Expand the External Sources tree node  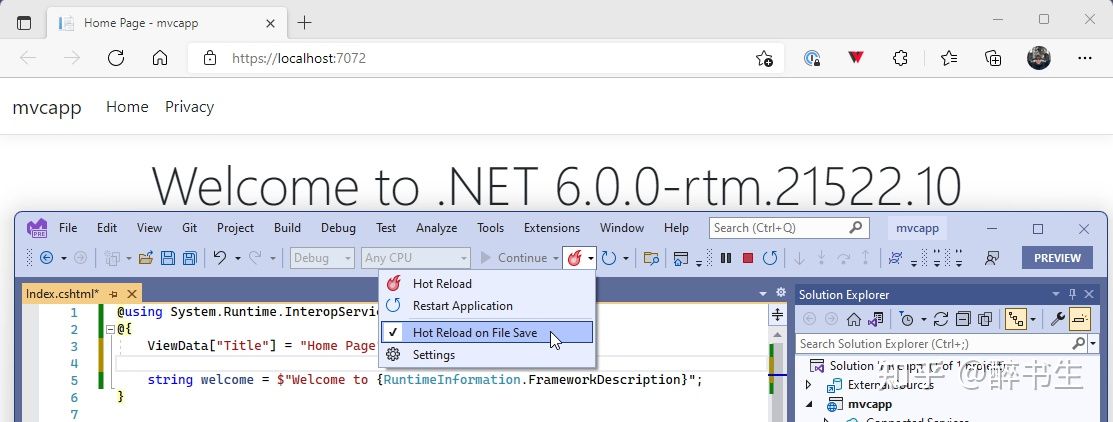pyautogui.click(x=808, y=385)
